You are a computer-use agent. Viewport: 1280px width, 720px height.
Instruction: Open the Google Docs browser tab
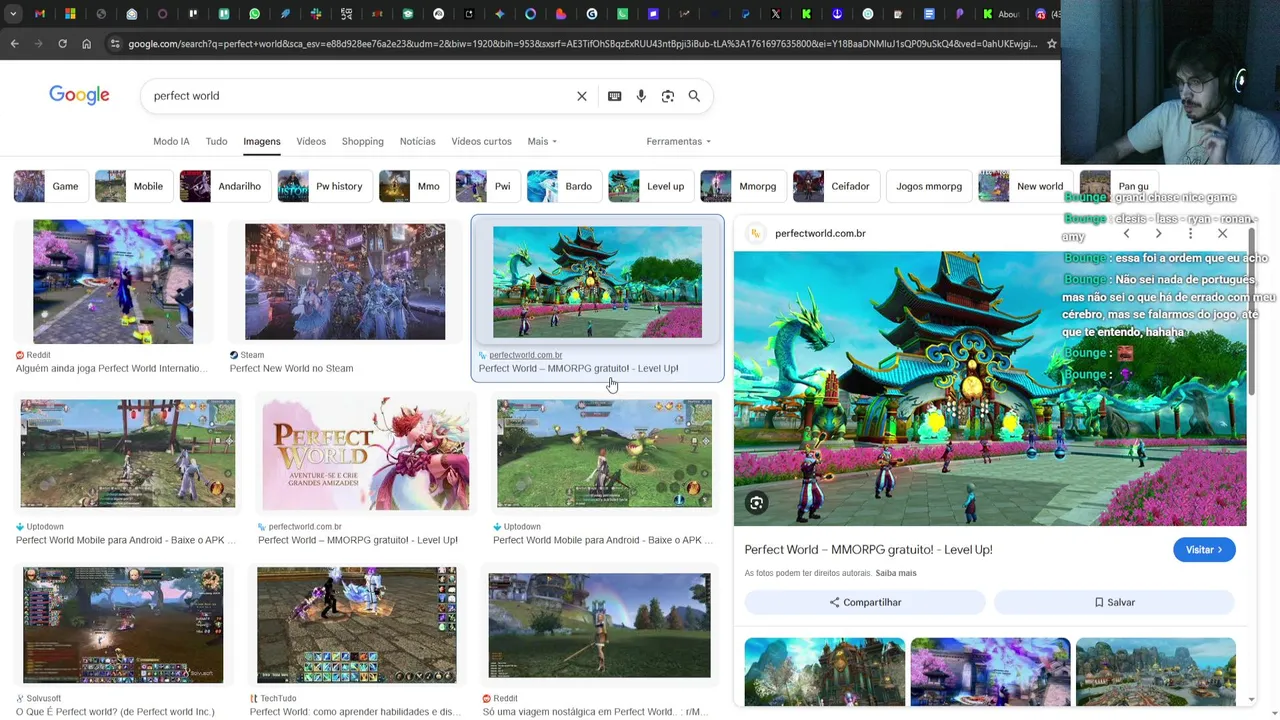pyautogui.click(x=929, y=14)
